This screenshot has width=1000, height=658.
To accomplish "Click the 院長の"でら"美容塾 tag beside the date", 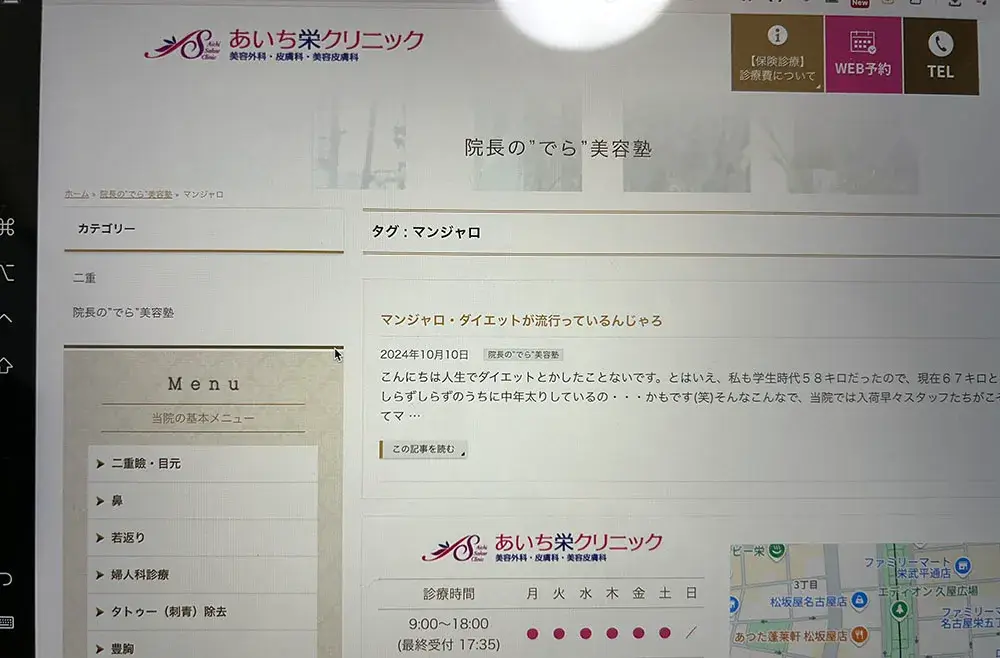I will tap(523, 355).
